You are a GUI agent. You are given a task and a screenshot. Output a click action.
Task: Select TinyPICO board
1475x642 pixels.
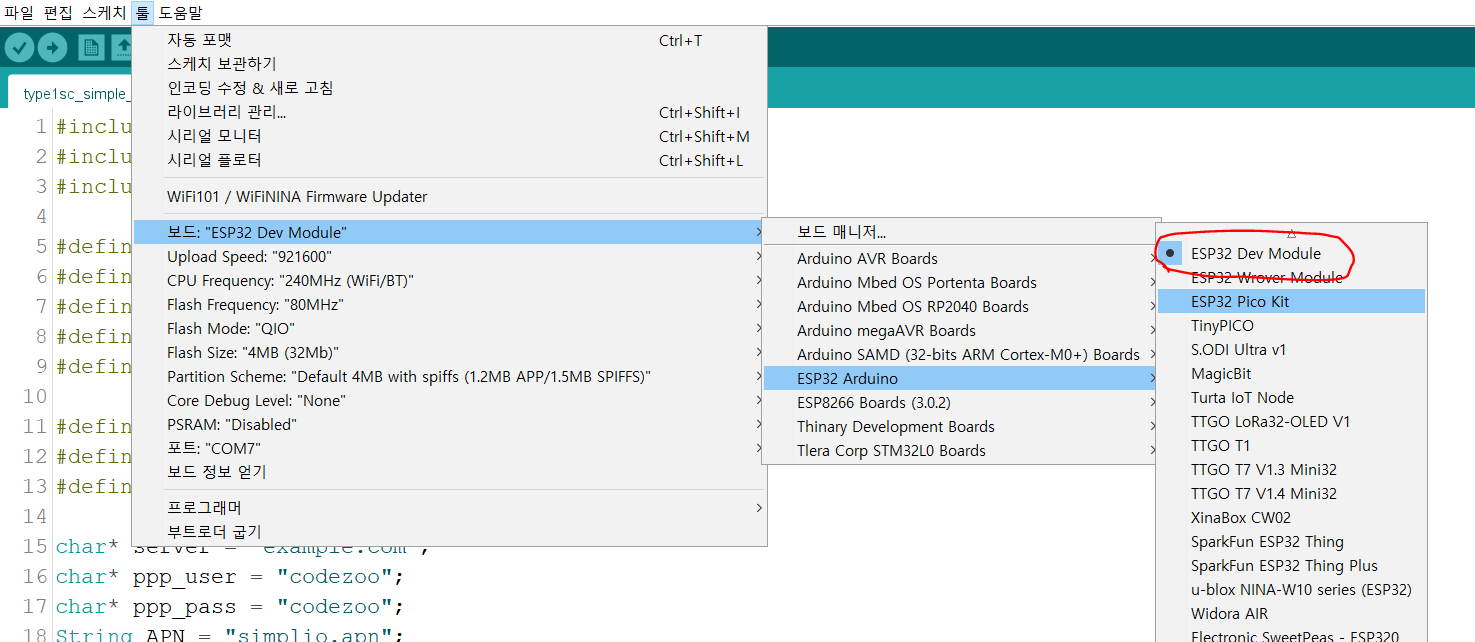point(1291,325)
